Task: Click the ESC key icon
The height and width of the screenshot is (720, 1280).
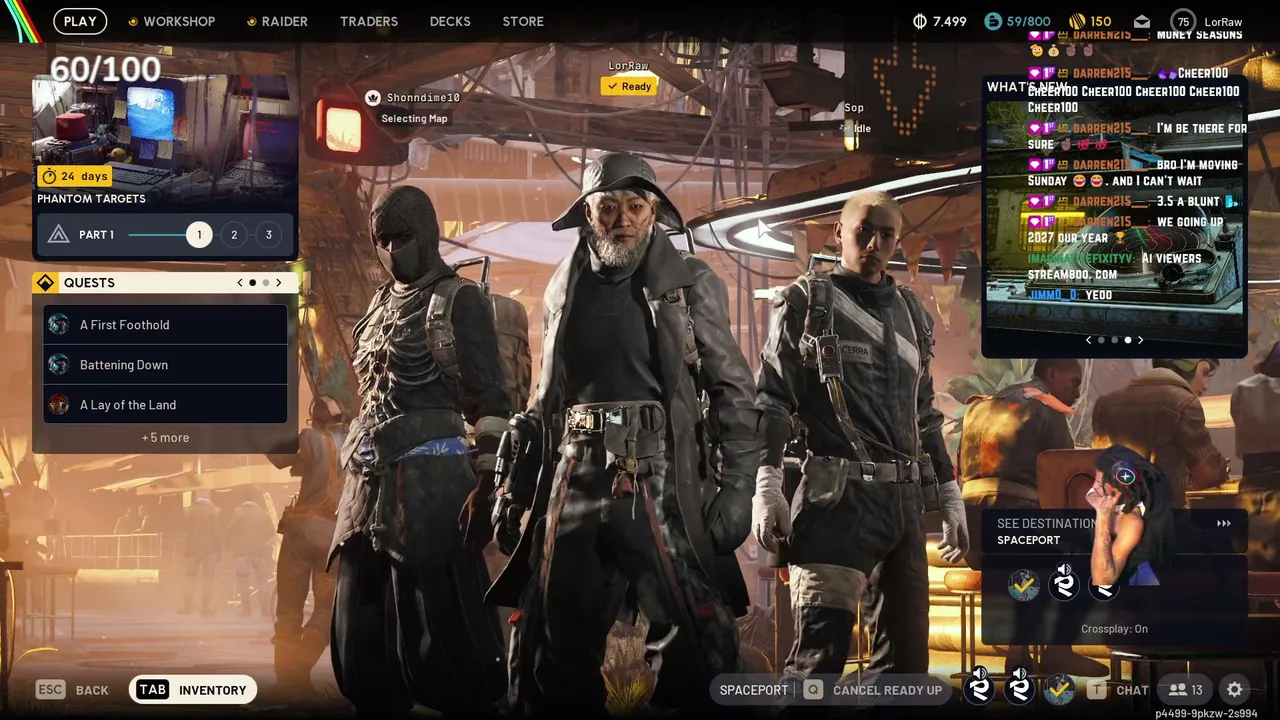Action: tap(50, 690)
